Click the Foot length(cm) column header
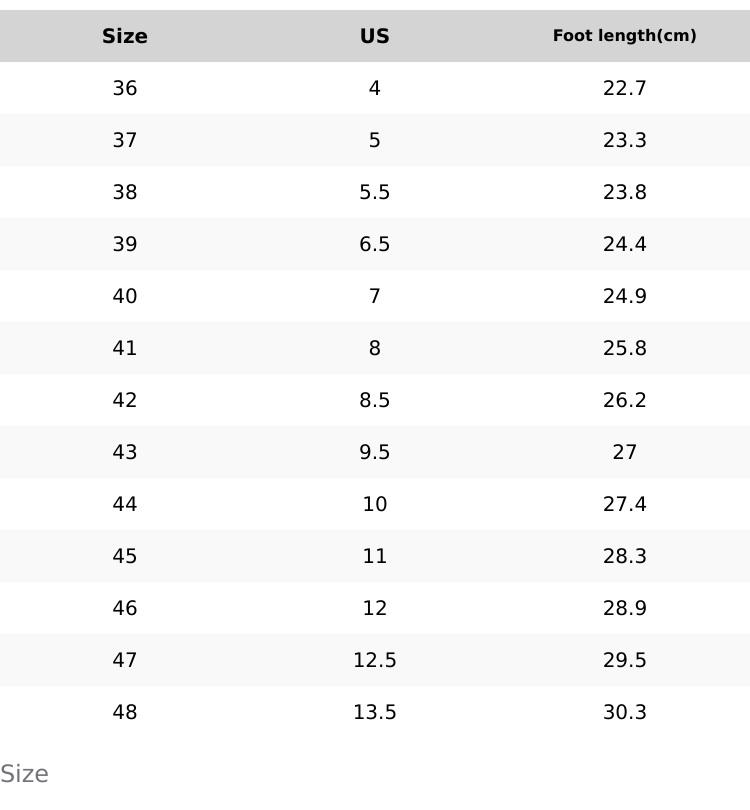 (625, 36)
